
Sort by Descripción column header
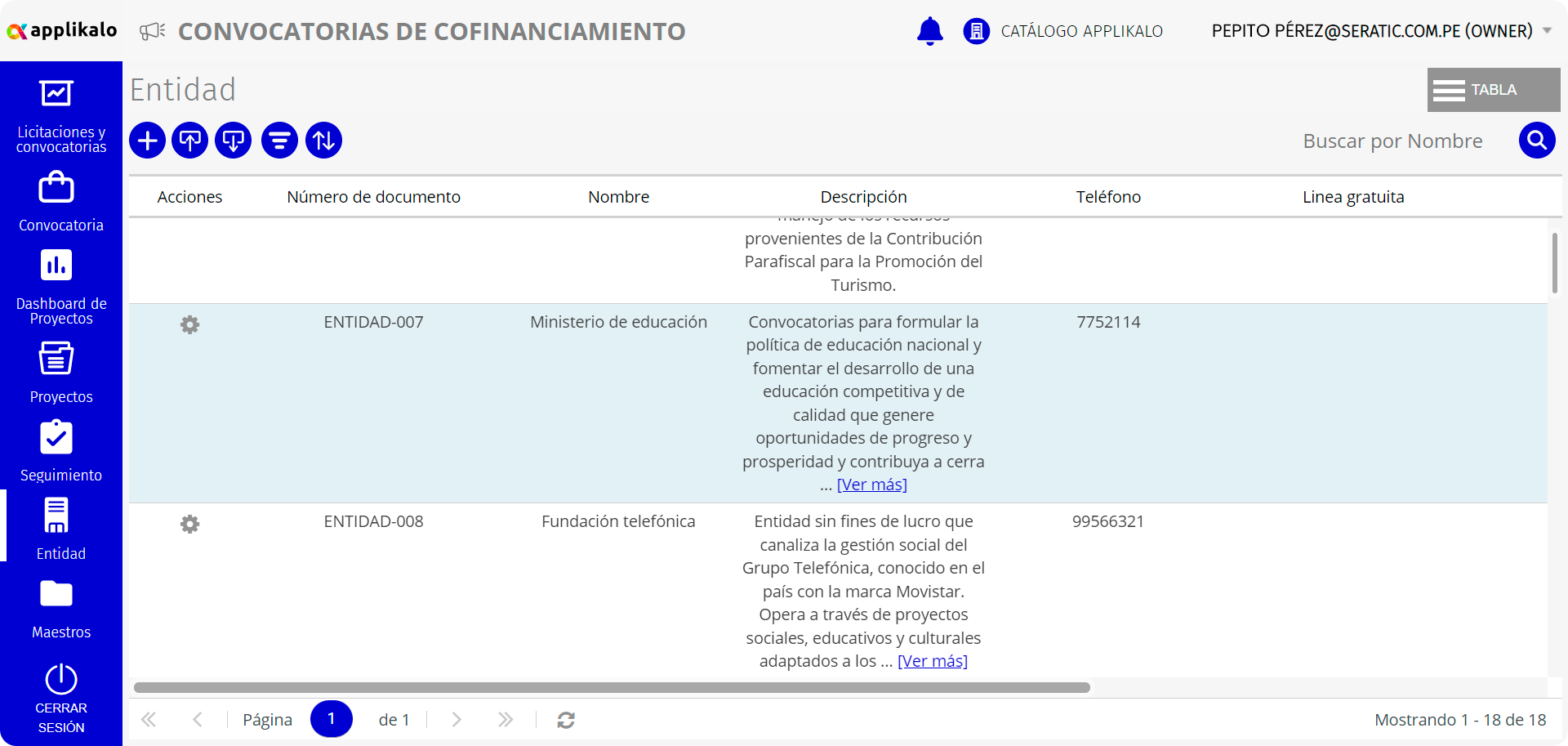(863, 197)
